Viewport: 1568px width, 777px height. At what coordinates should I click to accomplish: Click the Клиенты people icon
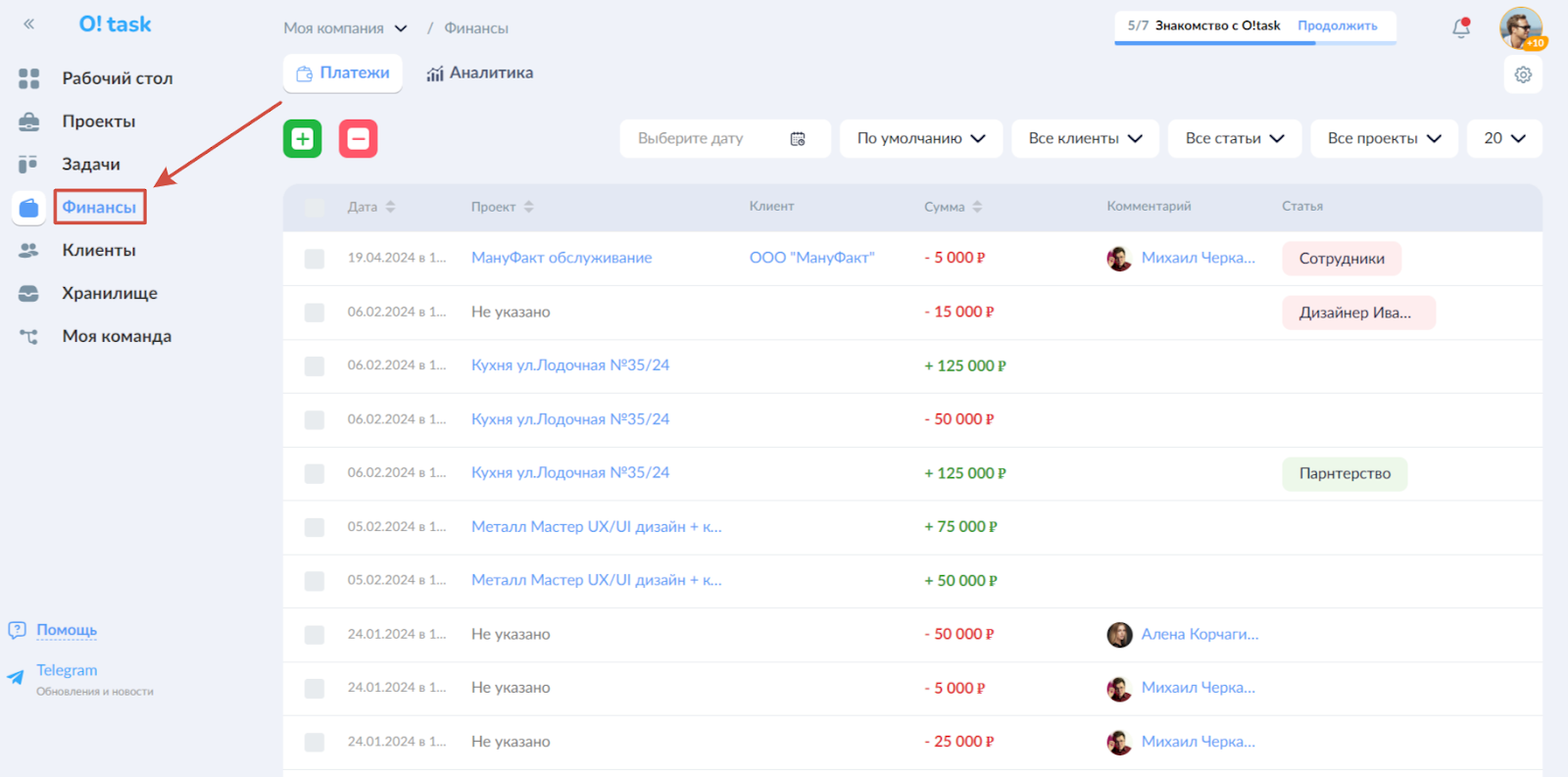pos(29,250)
